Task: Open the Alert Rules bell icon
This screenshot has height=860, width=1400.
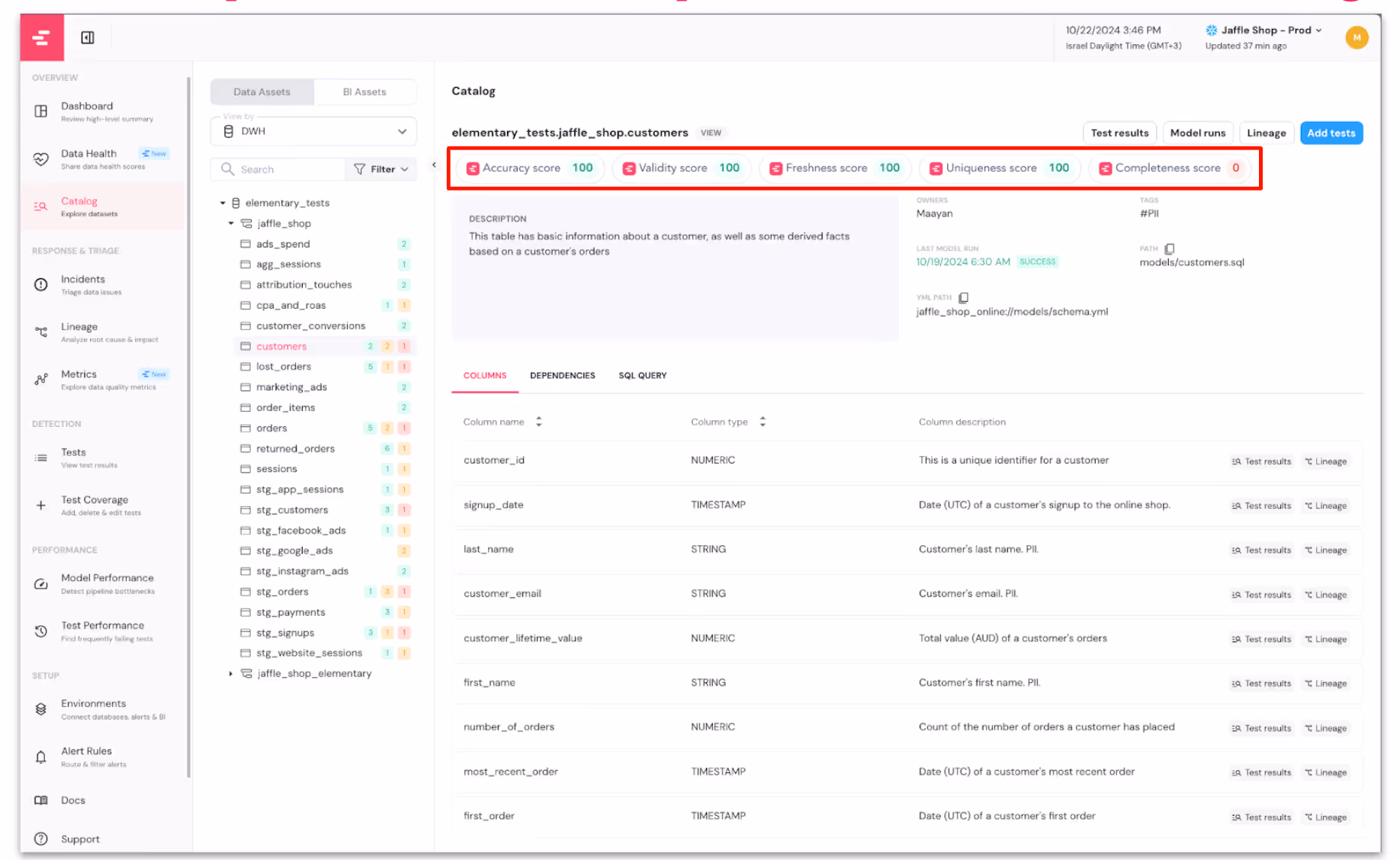Action: point(42,756)
